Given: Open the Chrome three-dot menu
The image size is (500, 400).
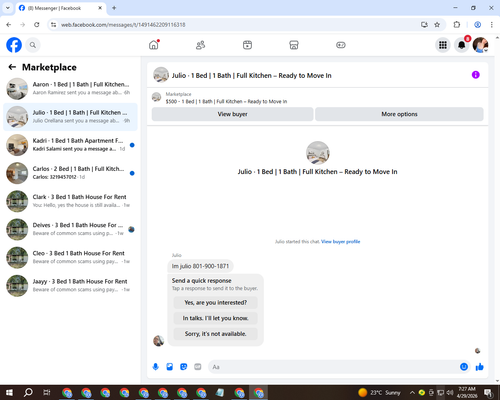Looking at the screenshot, I should 492,25.
